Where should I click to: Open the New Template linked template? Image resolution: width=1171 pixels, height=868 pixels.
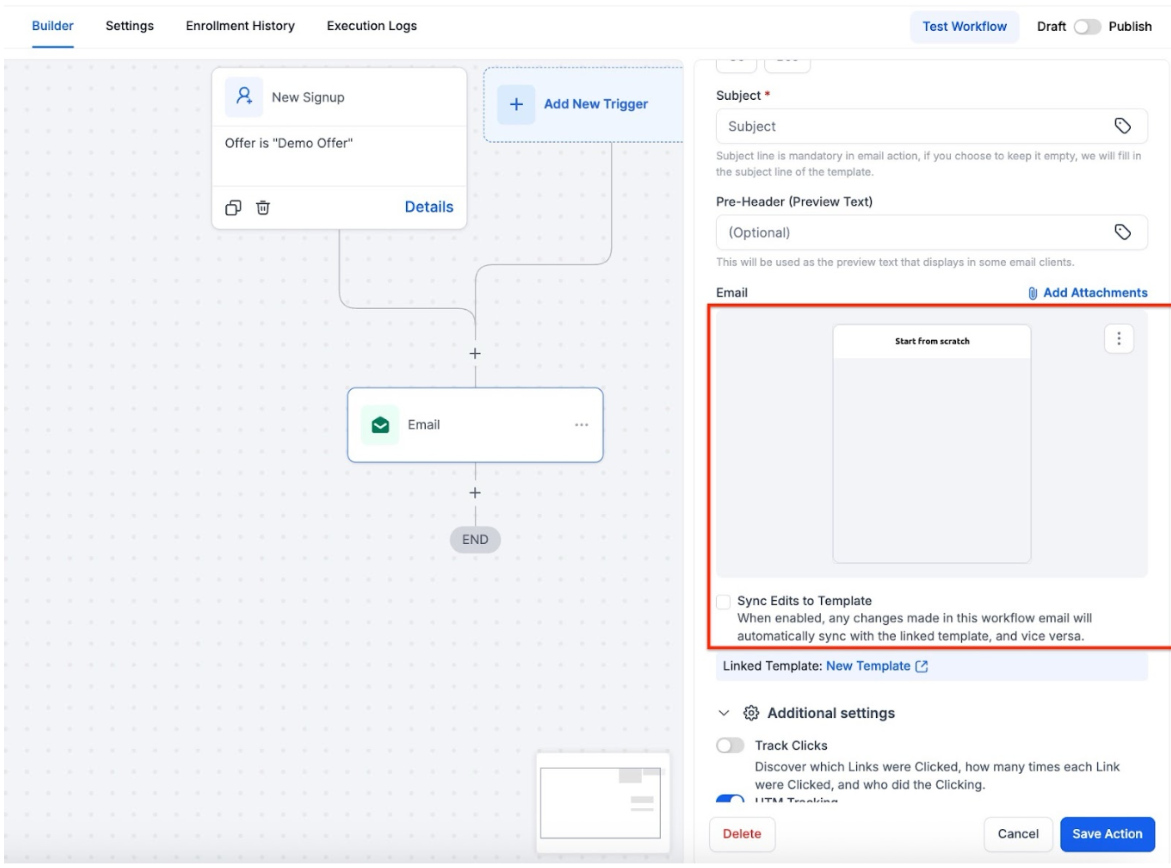point(868,666)
